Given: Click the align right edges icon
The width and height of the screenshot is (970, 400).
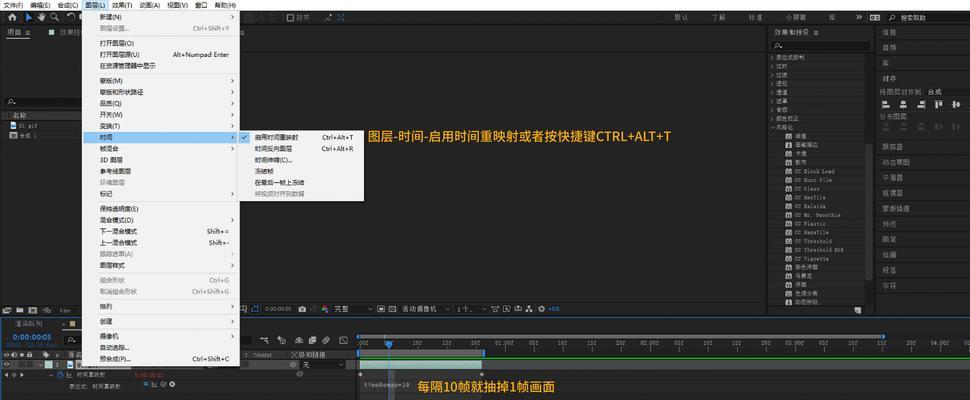Looking at the screenshot, I should (922, 104).
